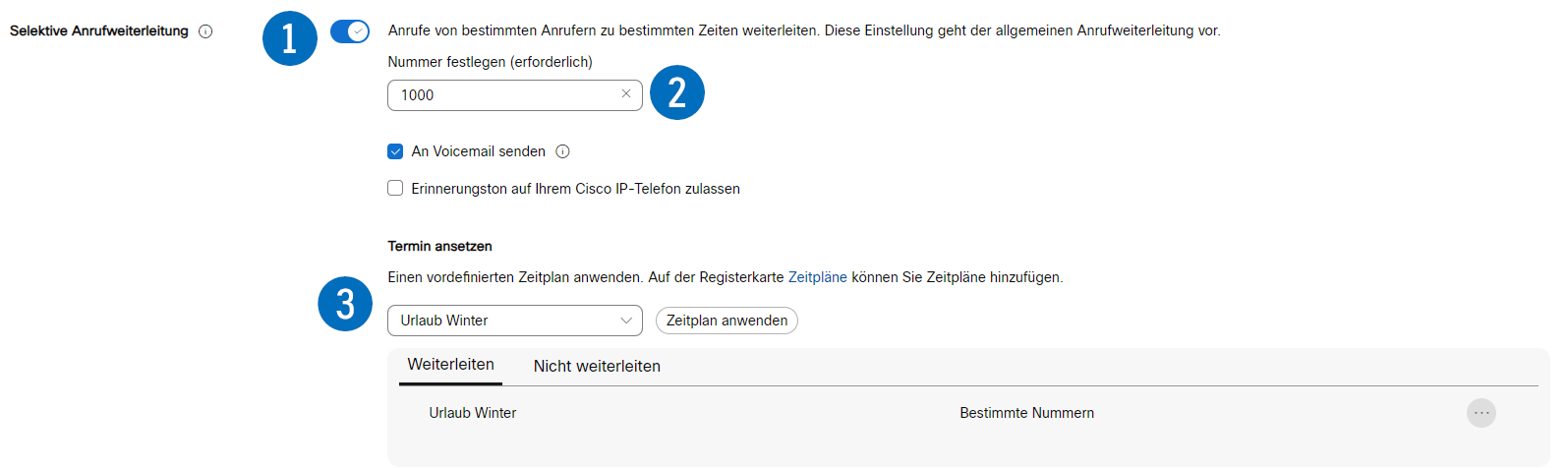Expand schedule list via dropdown chevron arrow
This screenshot has height=468, width=1568.
pos(626,321)
